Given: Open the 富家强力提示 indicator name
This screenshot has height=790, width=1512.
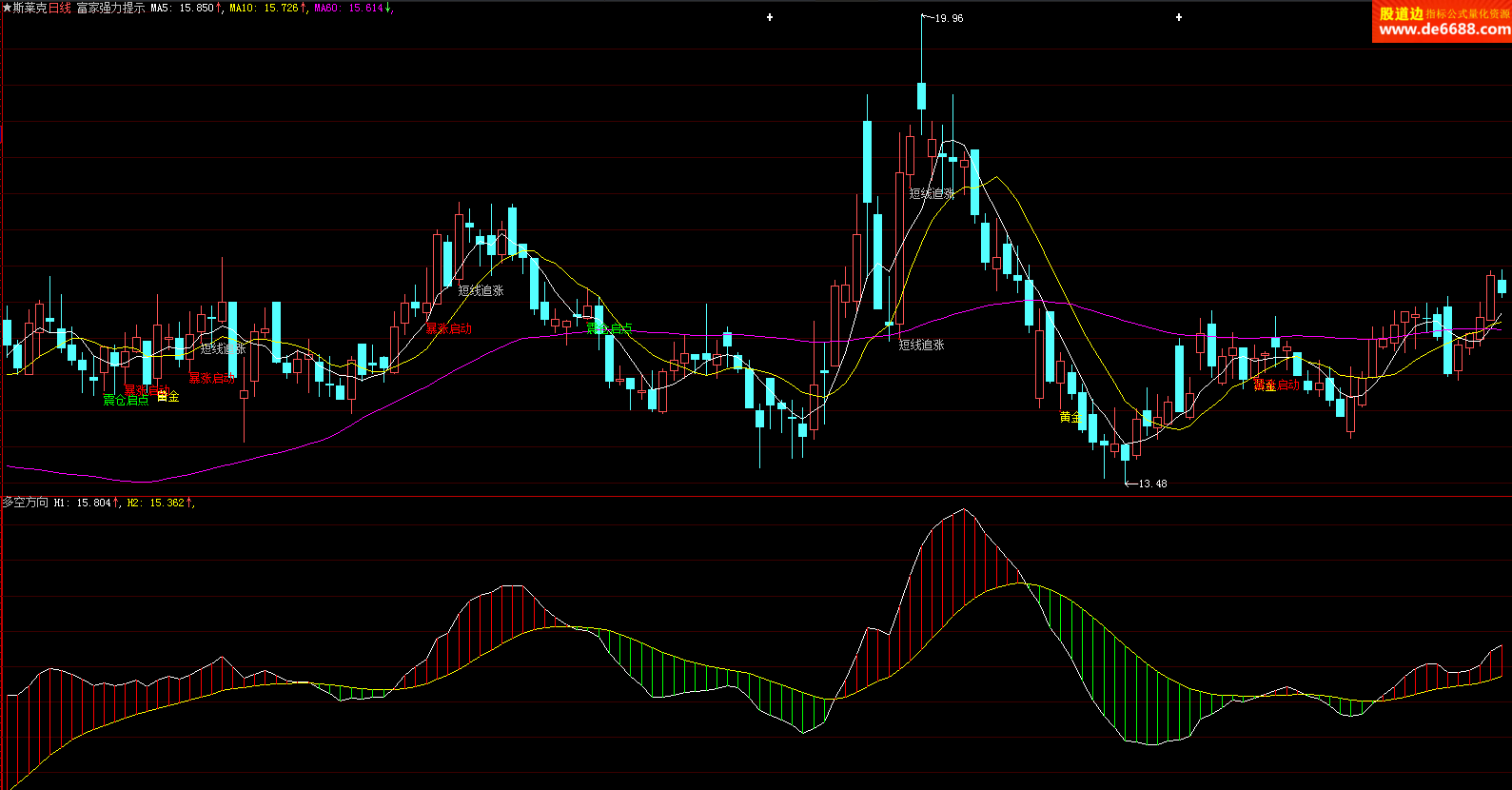Looking at the screenshot, I should click(x=110, y=8).
